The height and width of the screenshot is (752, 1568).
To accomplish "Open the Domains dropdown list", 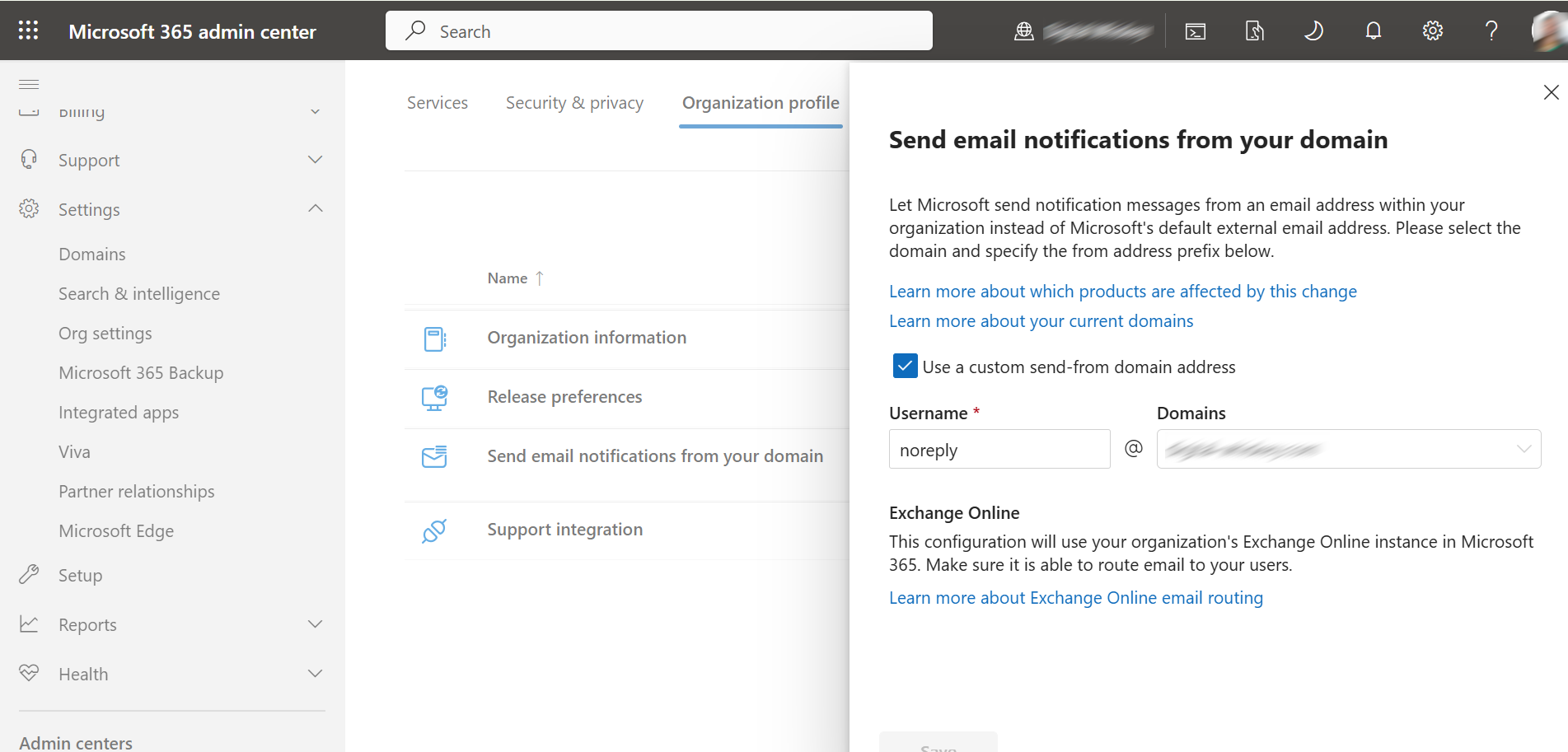I will click(x=1348, y=449).
